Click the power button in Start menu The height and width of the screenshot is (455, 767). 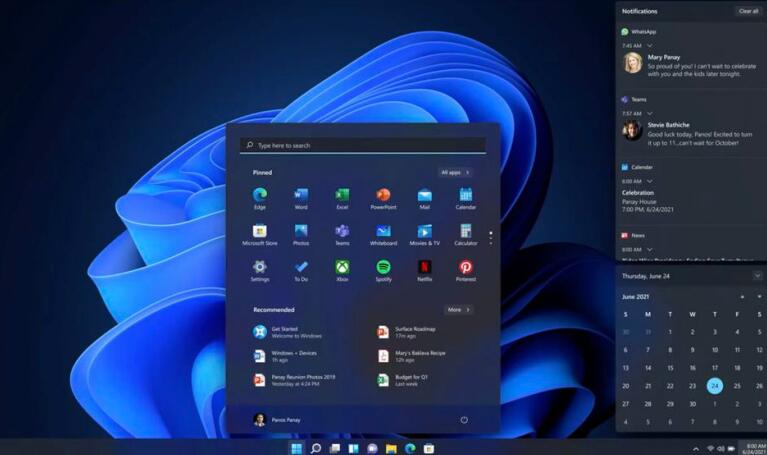click(464, 420)
